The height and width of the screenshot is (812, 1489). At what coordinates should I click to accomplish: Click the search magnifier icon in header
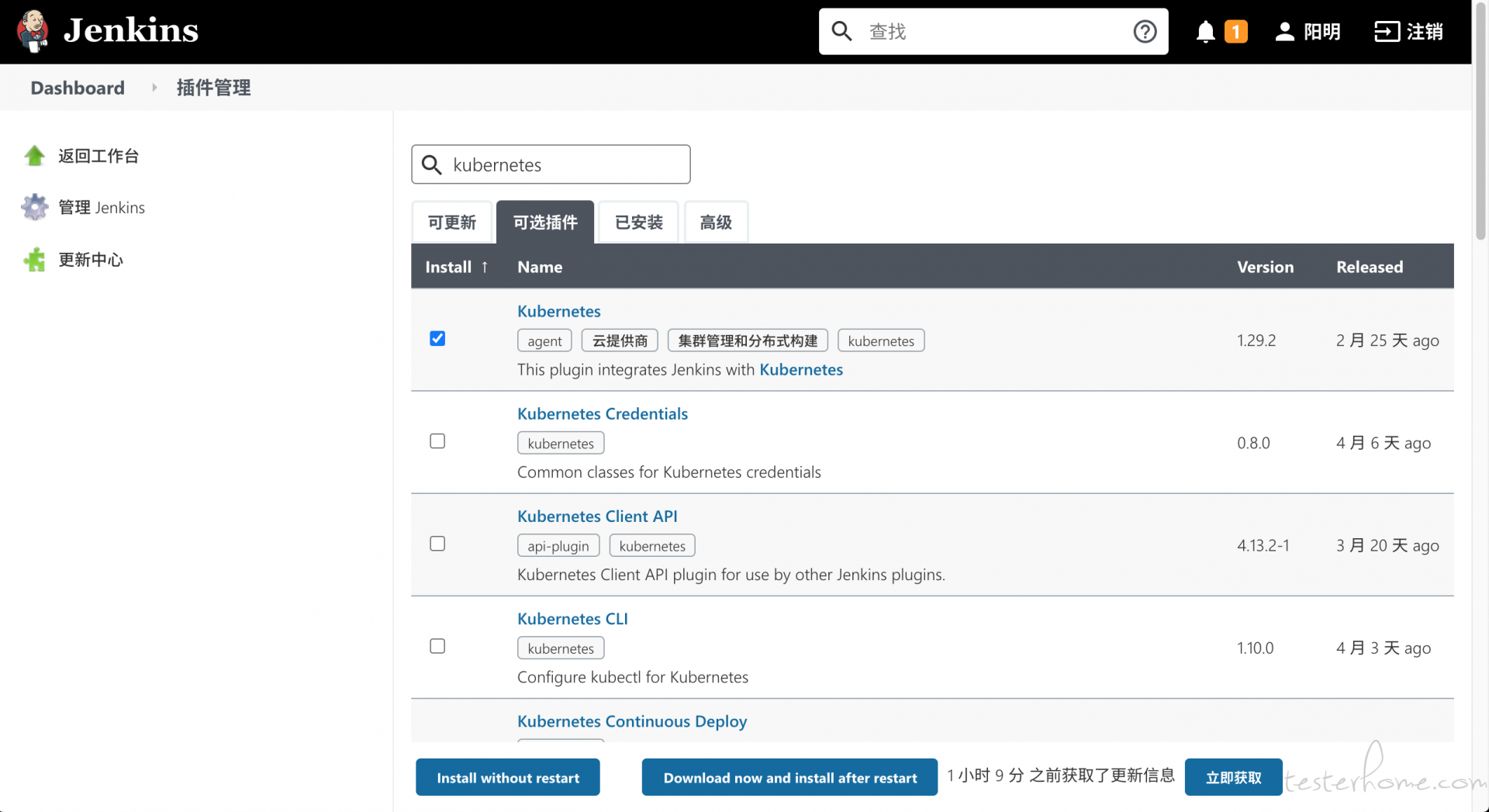click(x=841, y=31)
